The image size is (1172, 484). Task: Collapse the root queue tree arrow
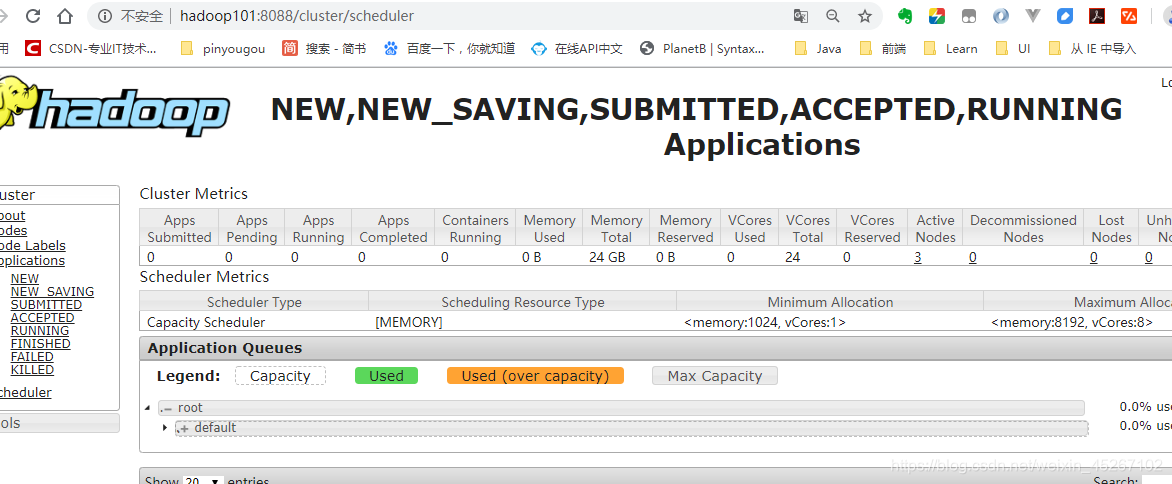tap(148, 408)
